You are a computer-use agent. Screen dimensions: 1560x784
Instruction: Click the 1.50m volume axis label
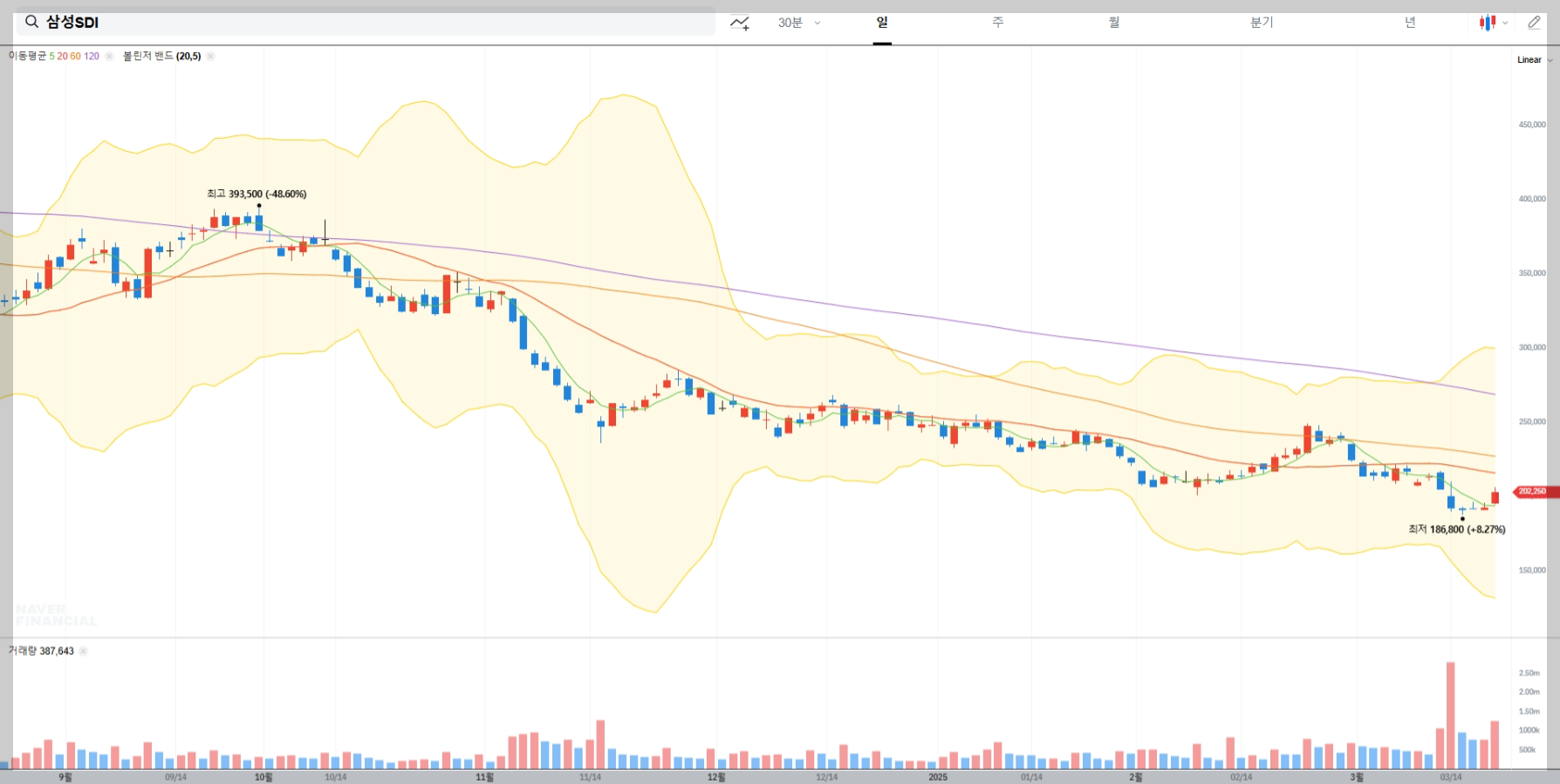coord(1529,712)
